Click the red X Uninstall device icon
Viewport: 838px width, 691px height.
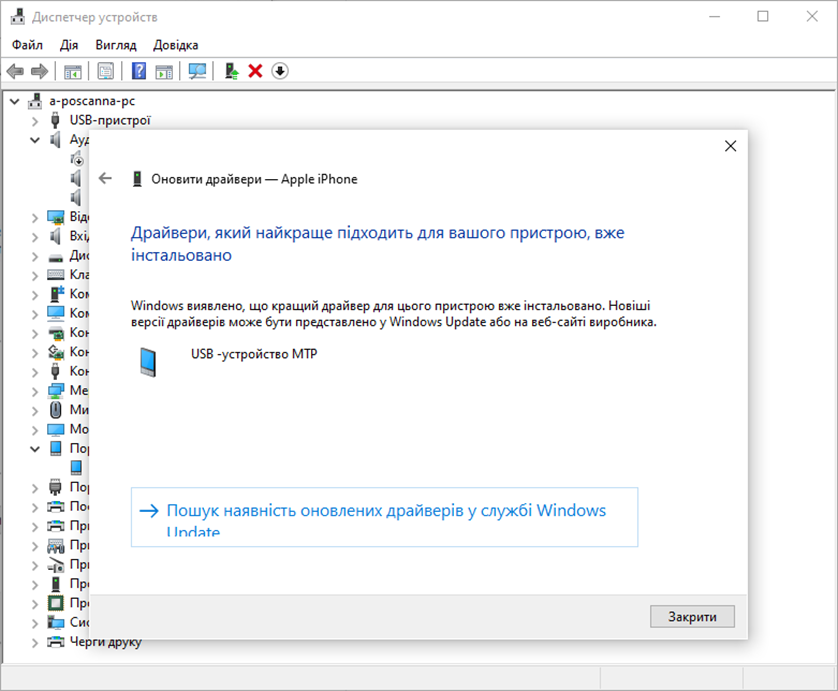(x=255, y=71)
